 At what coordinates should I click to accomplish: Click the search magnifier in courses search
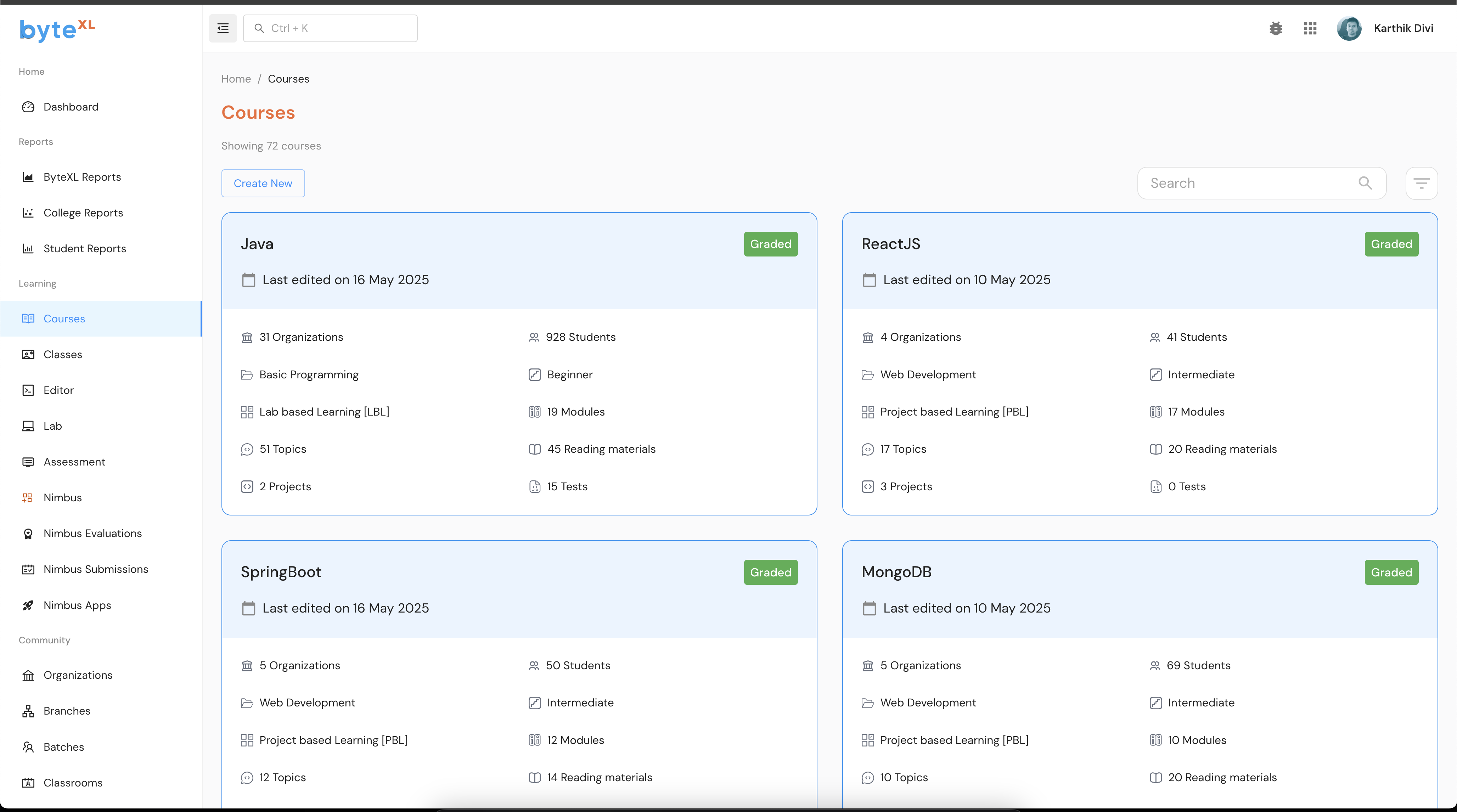tap(1365, 183)
